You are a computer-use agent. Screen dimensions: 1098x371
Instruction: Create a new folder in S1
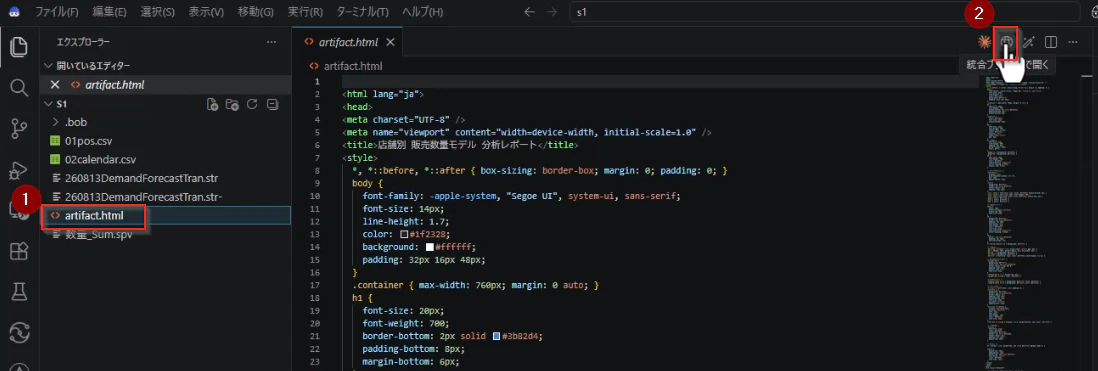click(x=232, y=104)
